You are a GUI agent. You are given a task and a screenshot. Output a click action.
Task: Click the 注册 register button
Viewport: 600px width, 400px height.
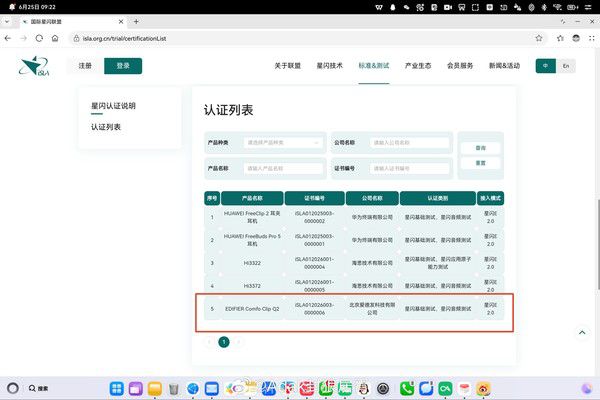tap(85, 66)
